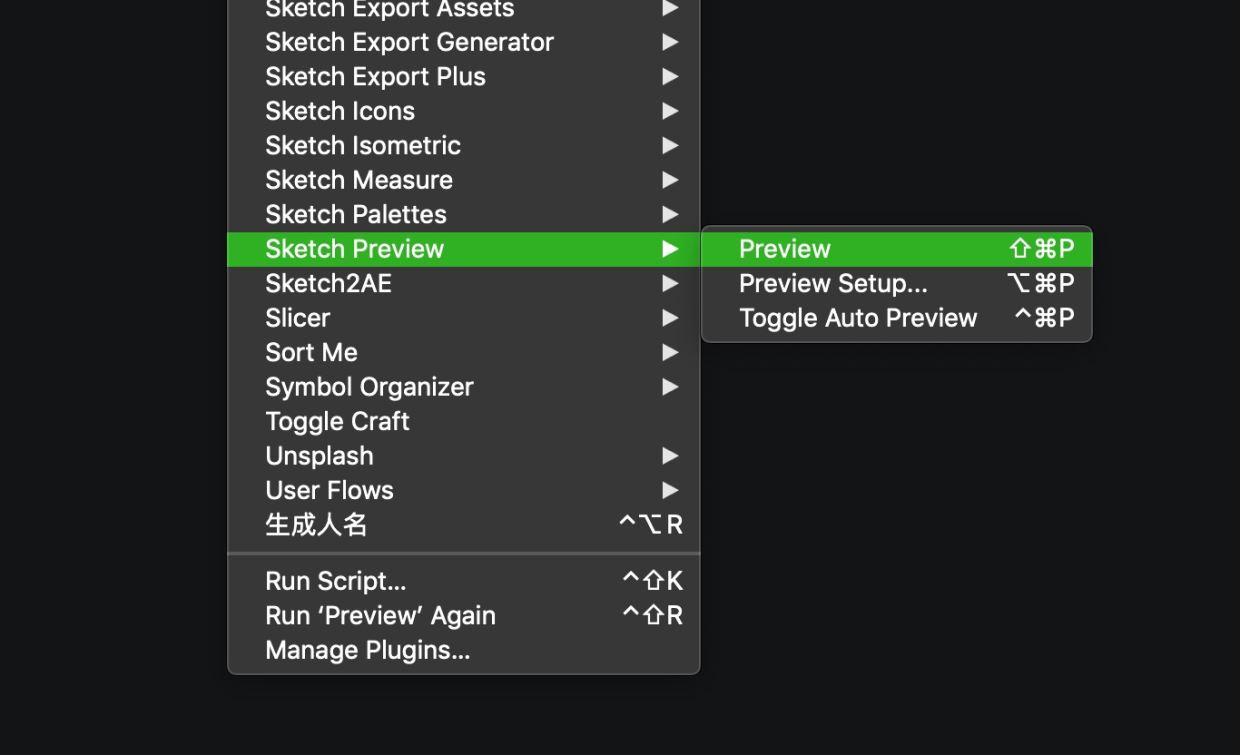Screen dimensions: 1240x755
Task: Open Preview Setup… option
Action: pyautogui.click(x=896, y=284)
